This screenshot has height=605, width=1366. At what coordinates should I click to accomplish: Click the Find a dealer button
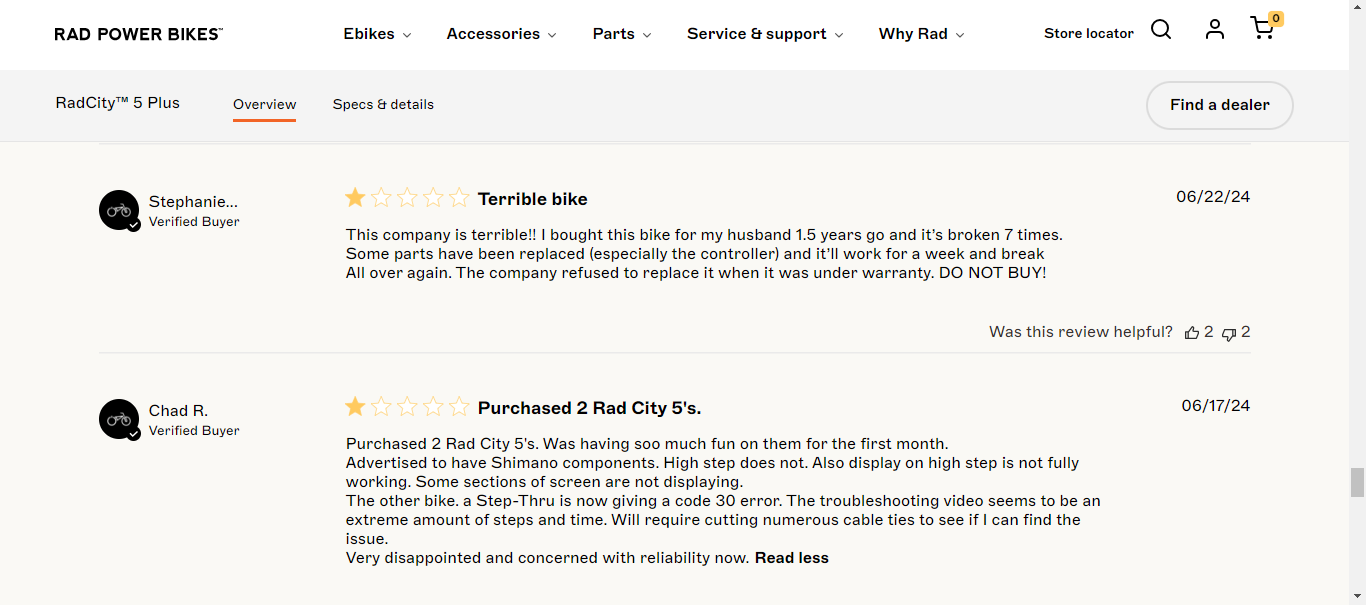[1219, 105]
